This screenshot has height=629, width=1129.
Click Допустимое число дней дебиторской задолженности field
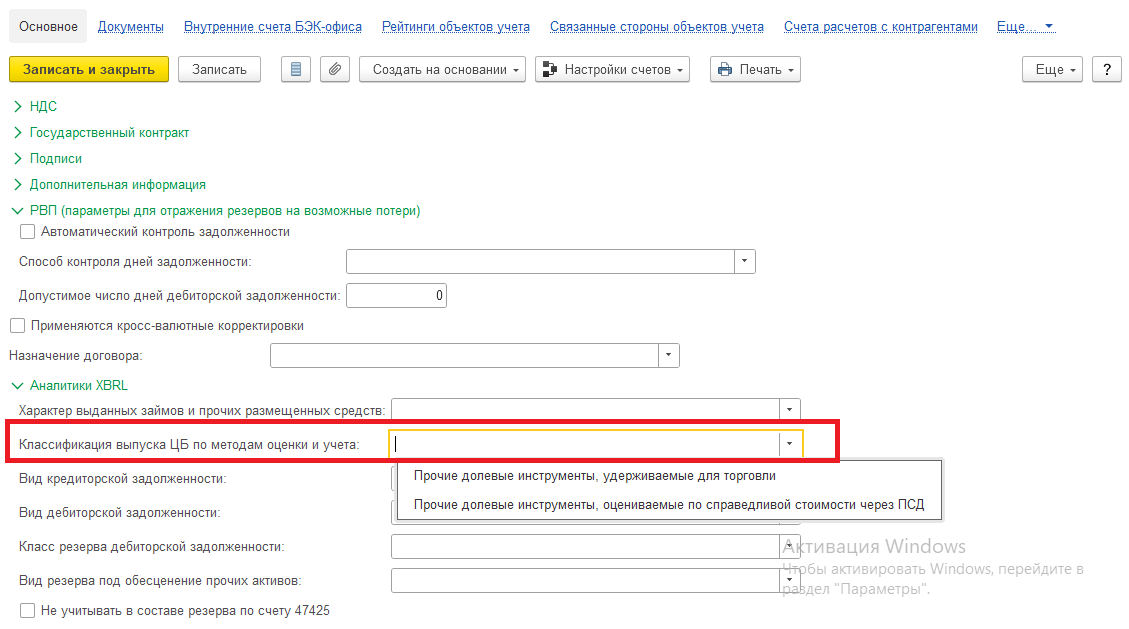(x=396, y=296)
